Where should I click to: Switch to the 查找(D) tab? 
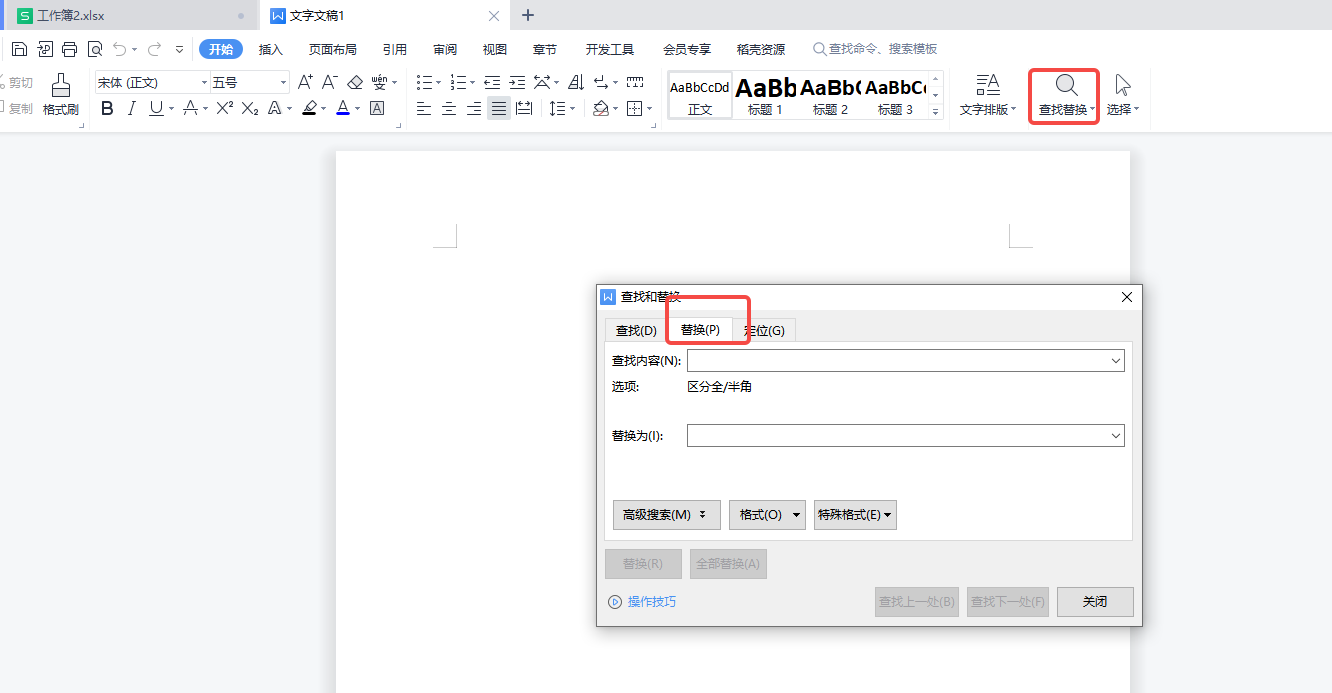tap(636, 330)
